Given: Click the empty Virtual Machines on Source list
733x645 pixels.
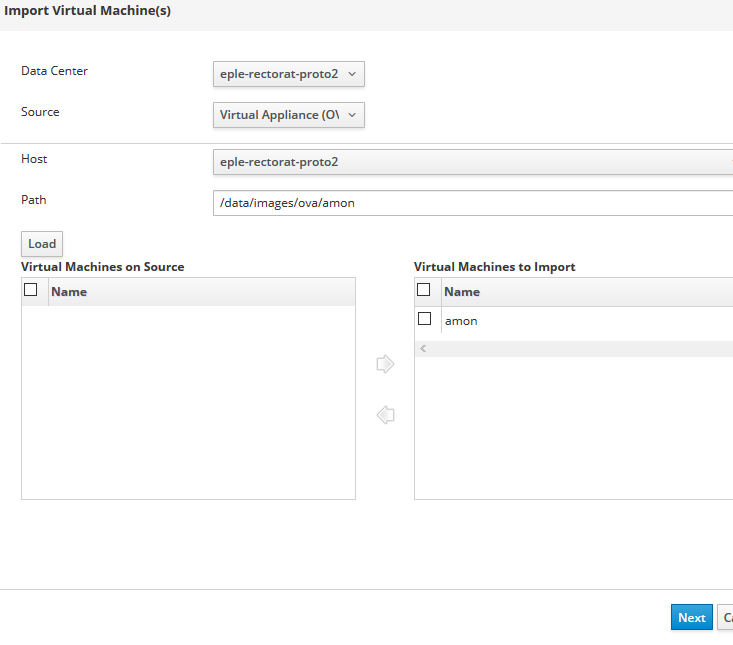Looking at the screenshot, I should pos(188,400).
